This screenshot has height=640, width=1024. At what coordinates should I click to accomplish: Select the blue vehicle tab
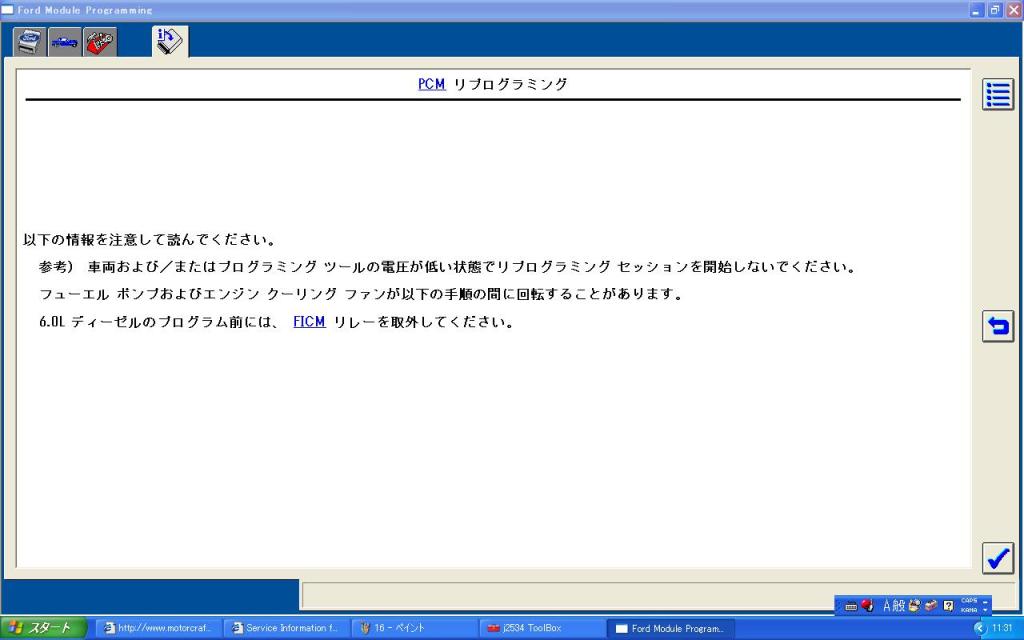click(x=65, y=42)
